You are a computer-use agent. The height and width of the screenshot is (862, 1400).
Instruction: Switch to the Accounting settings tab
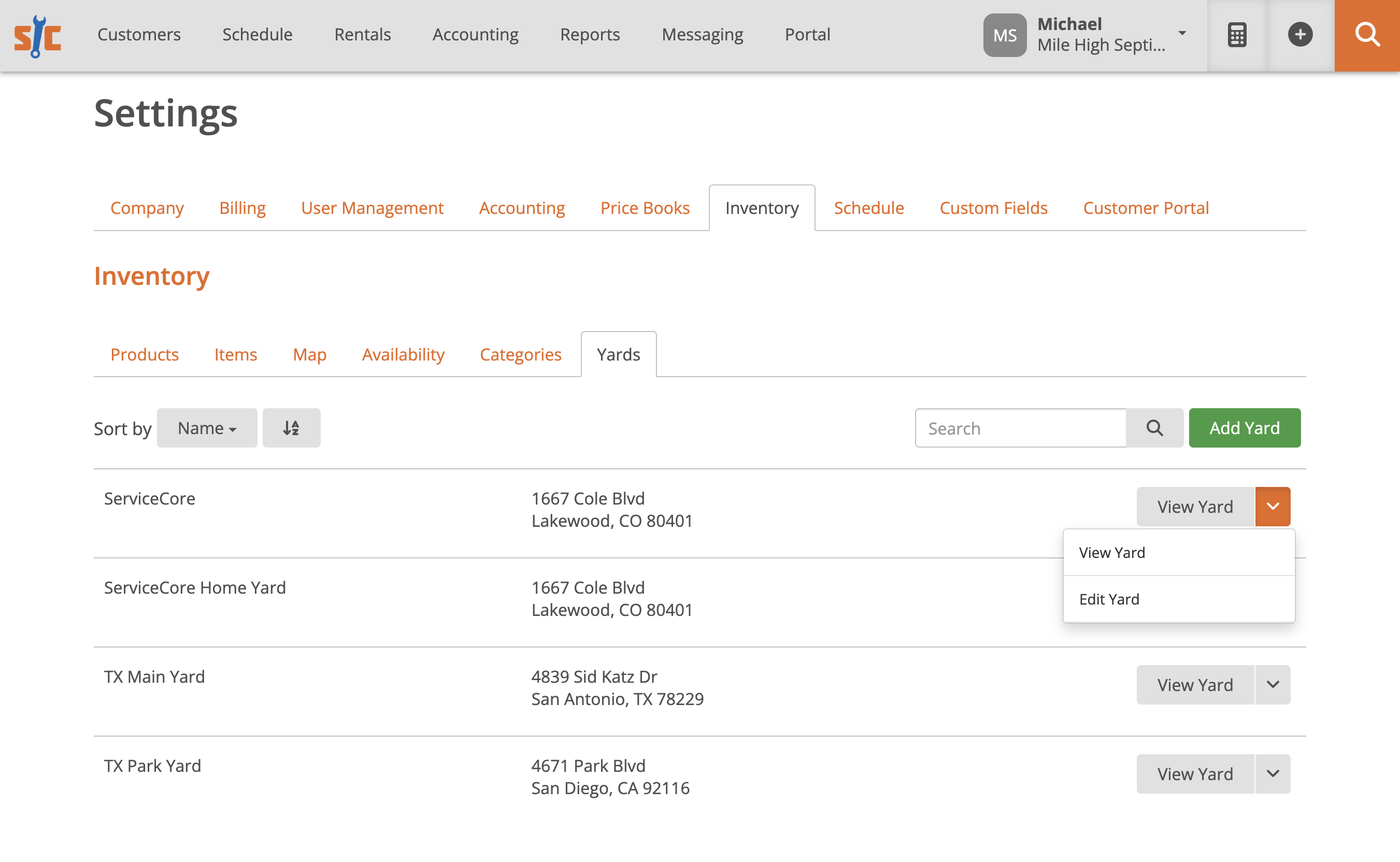coord(522,208)
